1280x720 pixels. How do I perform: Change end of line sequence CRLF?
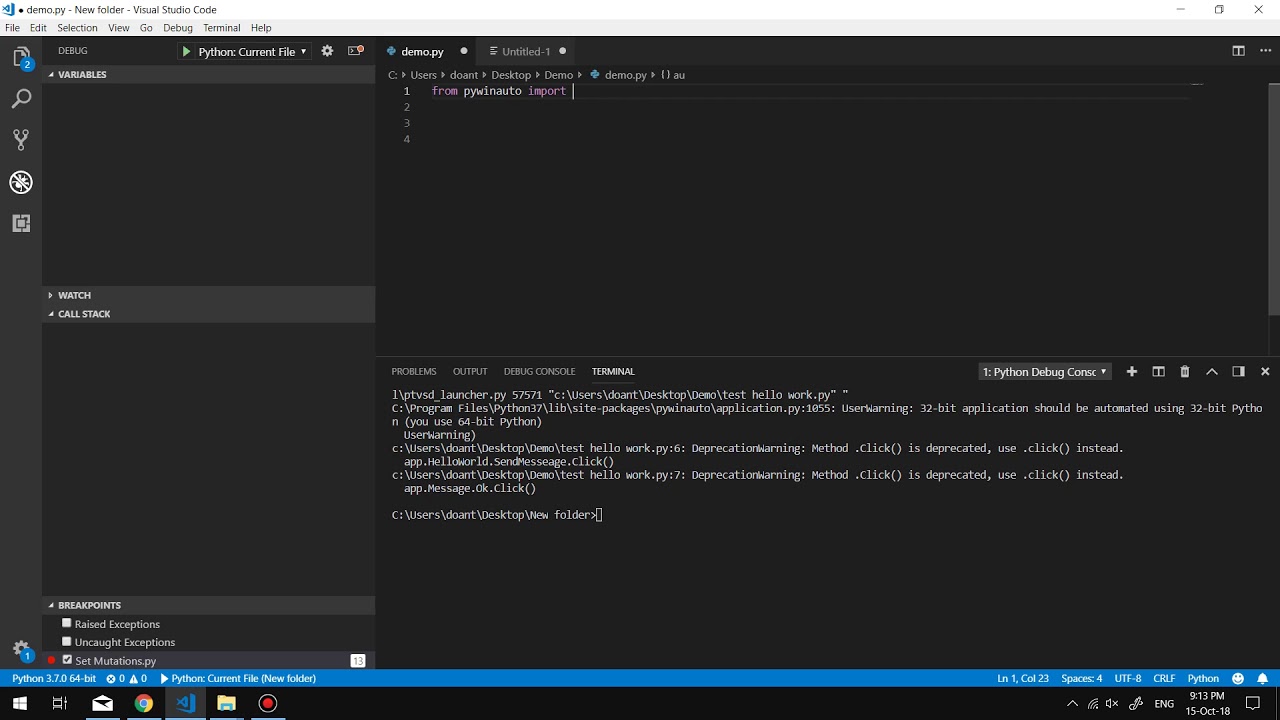coord(1164,678)
